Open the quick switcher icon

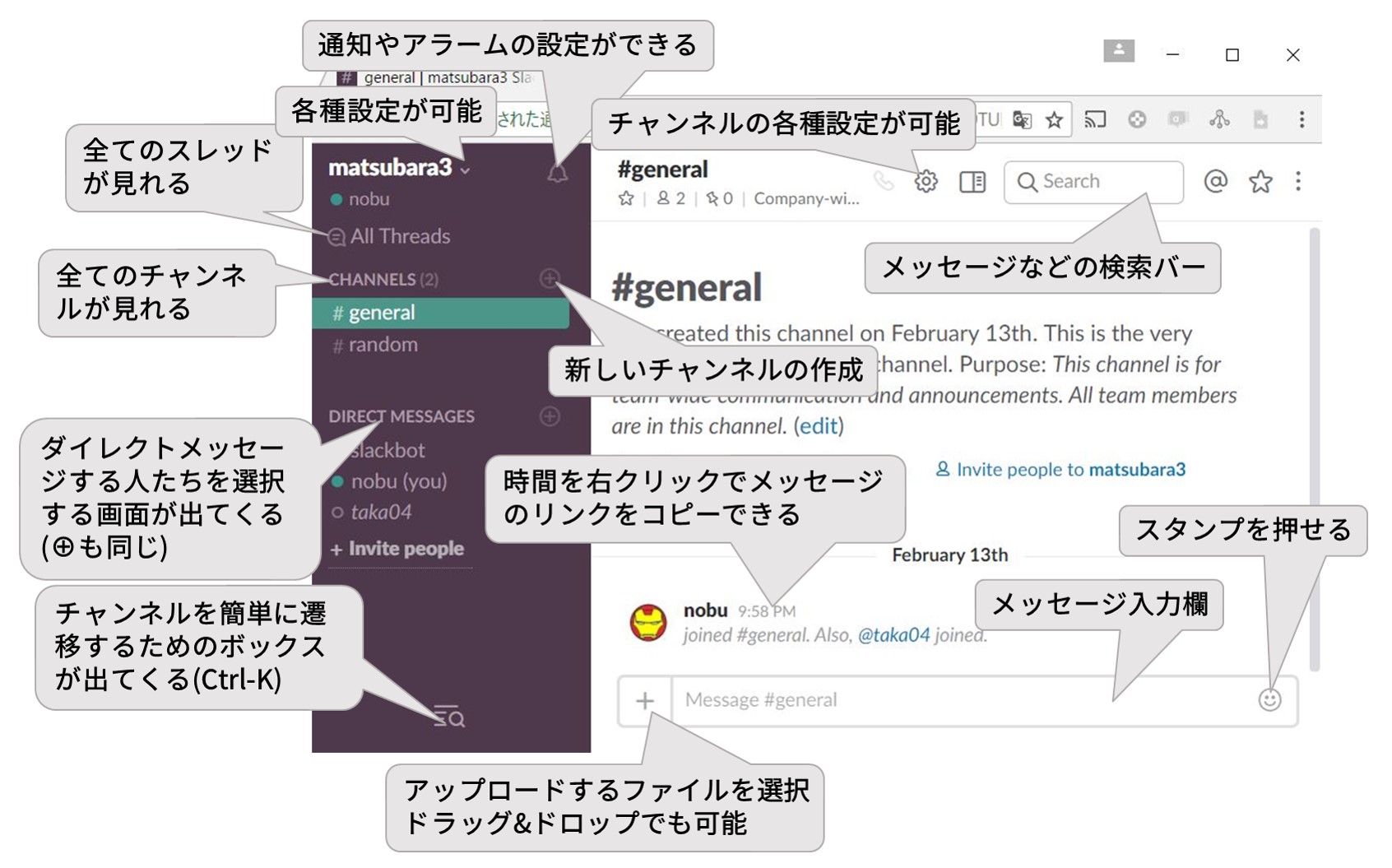449,717
